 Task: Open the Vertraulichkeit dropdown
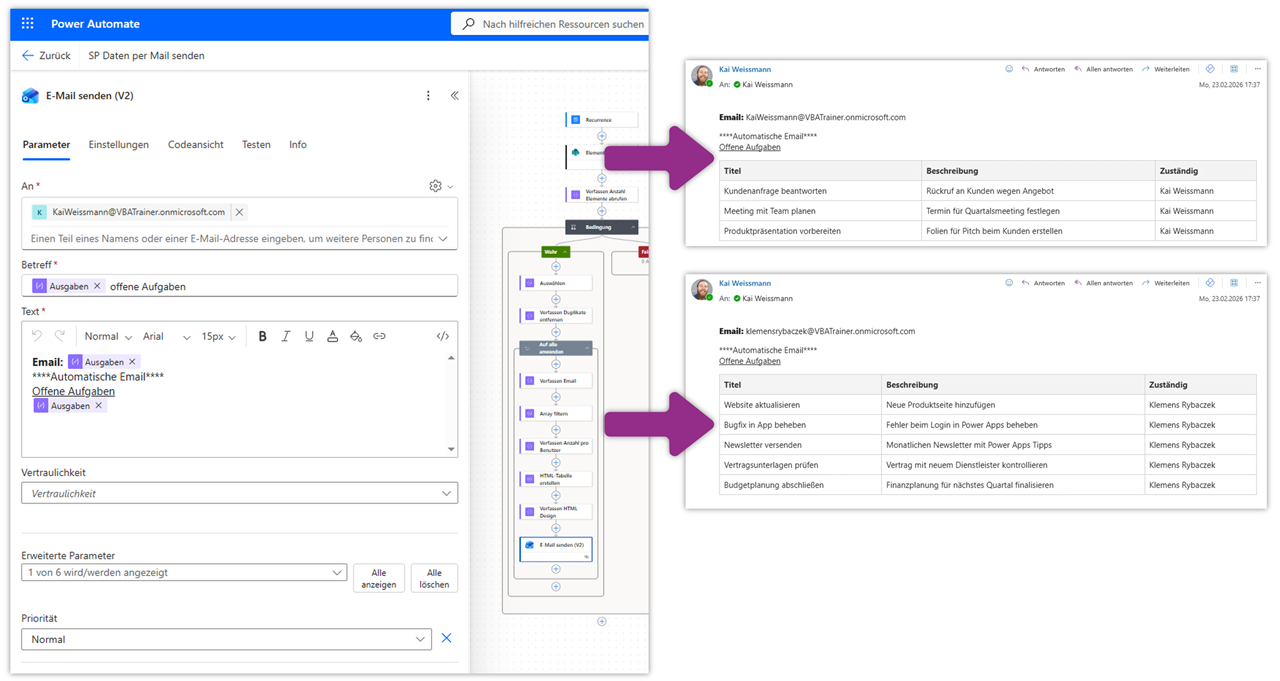click(x=239, y=493)
